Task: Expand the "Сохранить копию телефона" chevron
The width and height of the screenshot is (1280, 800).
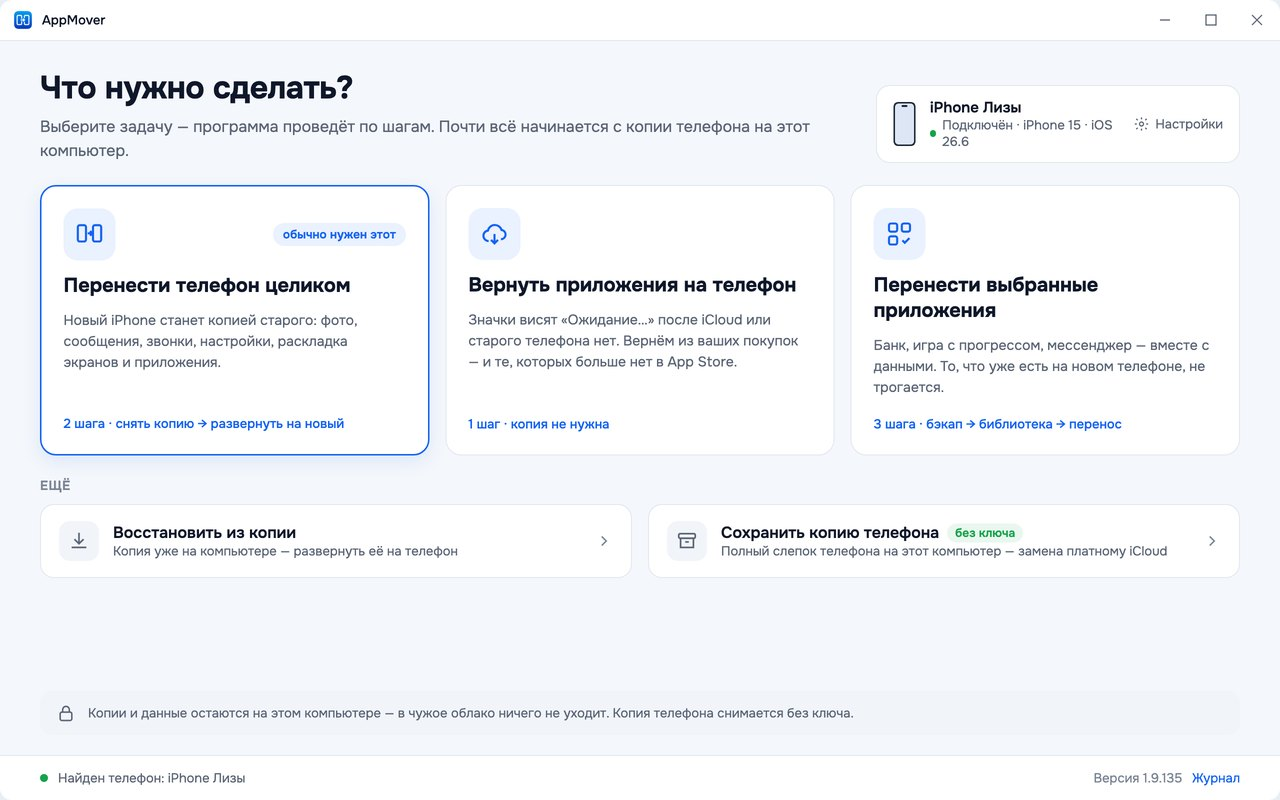Action: (x=1212, y=541)
